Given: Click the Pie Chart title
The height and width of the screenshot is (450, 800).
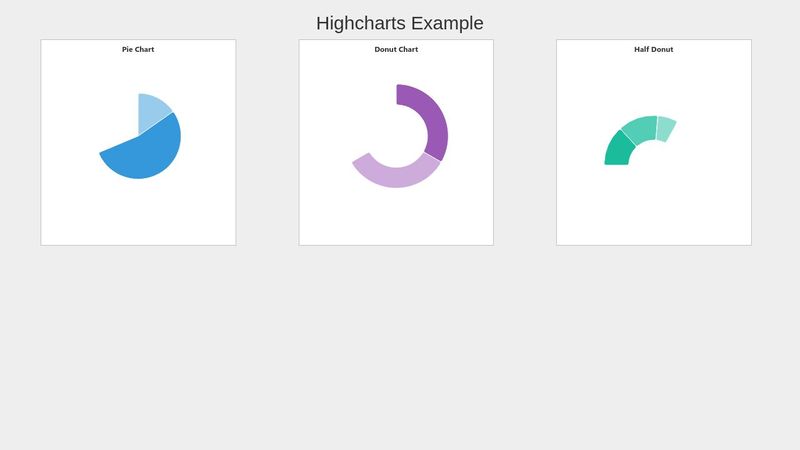Looking at the screenshot, I should click(138, 49).
